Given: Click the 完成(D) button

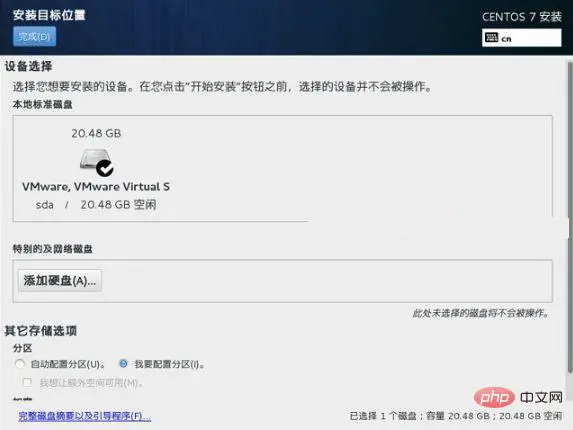Looking at the screenshot, I should pos(34,37).
